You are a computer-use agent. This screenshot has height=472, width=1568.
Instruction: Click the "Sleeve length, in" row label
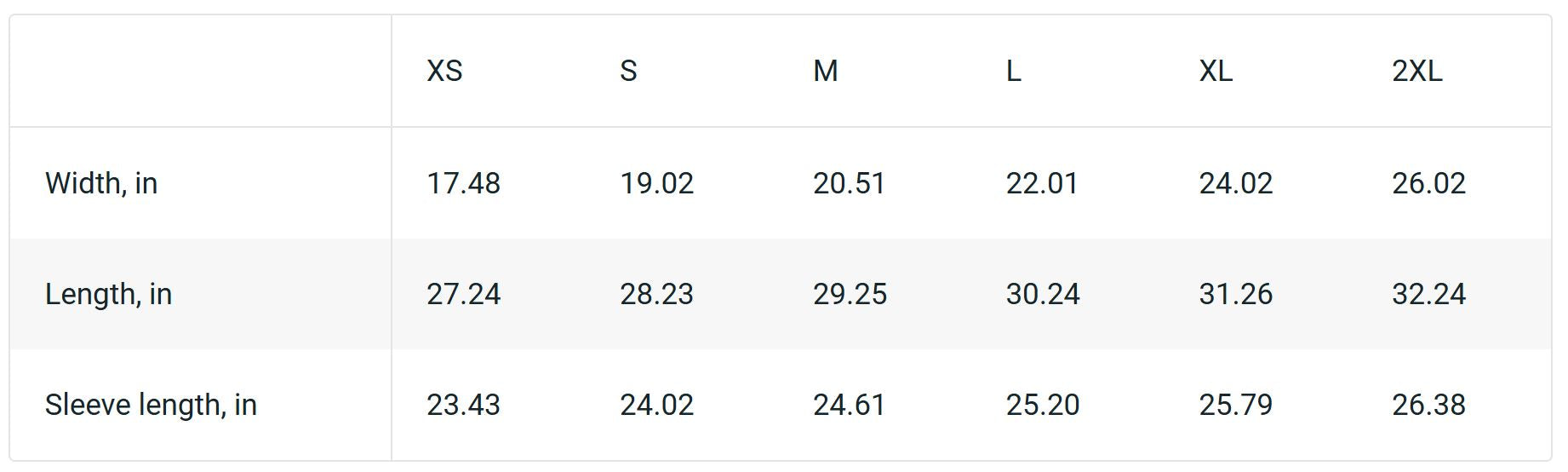(151, 405)
